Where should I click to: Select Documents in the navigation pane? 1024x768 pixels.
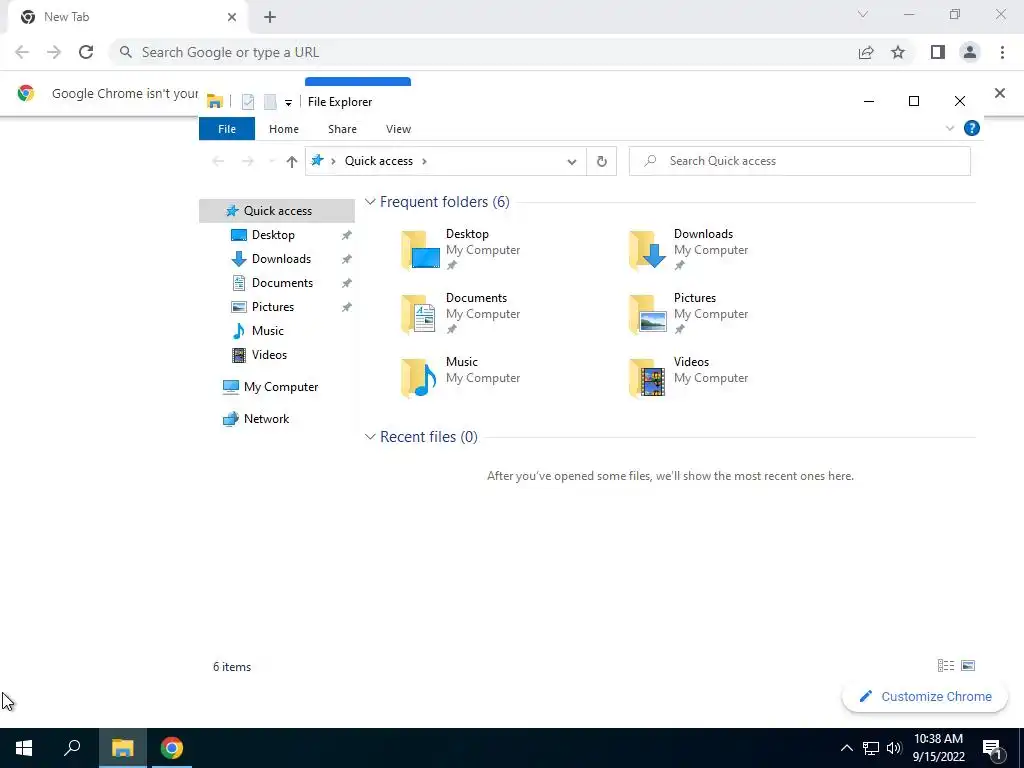point(282,283)
